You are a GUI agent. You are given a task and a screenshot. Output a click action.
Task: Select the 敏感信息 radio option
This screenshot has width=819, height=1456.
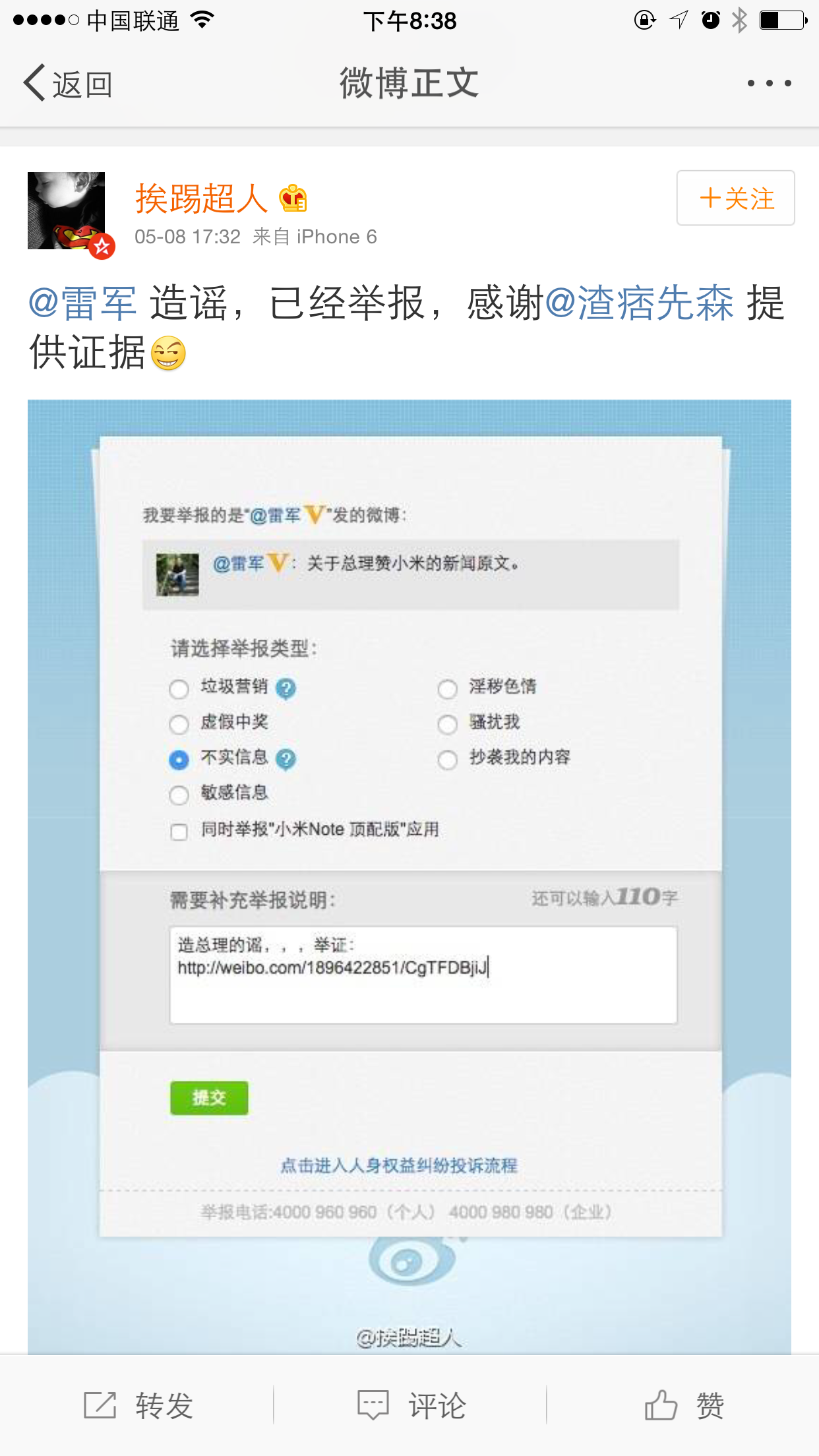pos(179,795)
